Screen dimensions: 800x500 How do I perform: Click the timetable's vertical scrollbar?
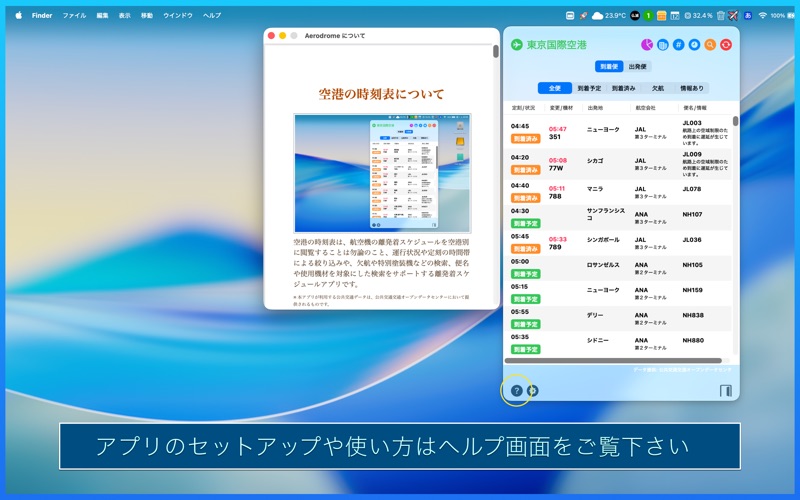[735, 121]
